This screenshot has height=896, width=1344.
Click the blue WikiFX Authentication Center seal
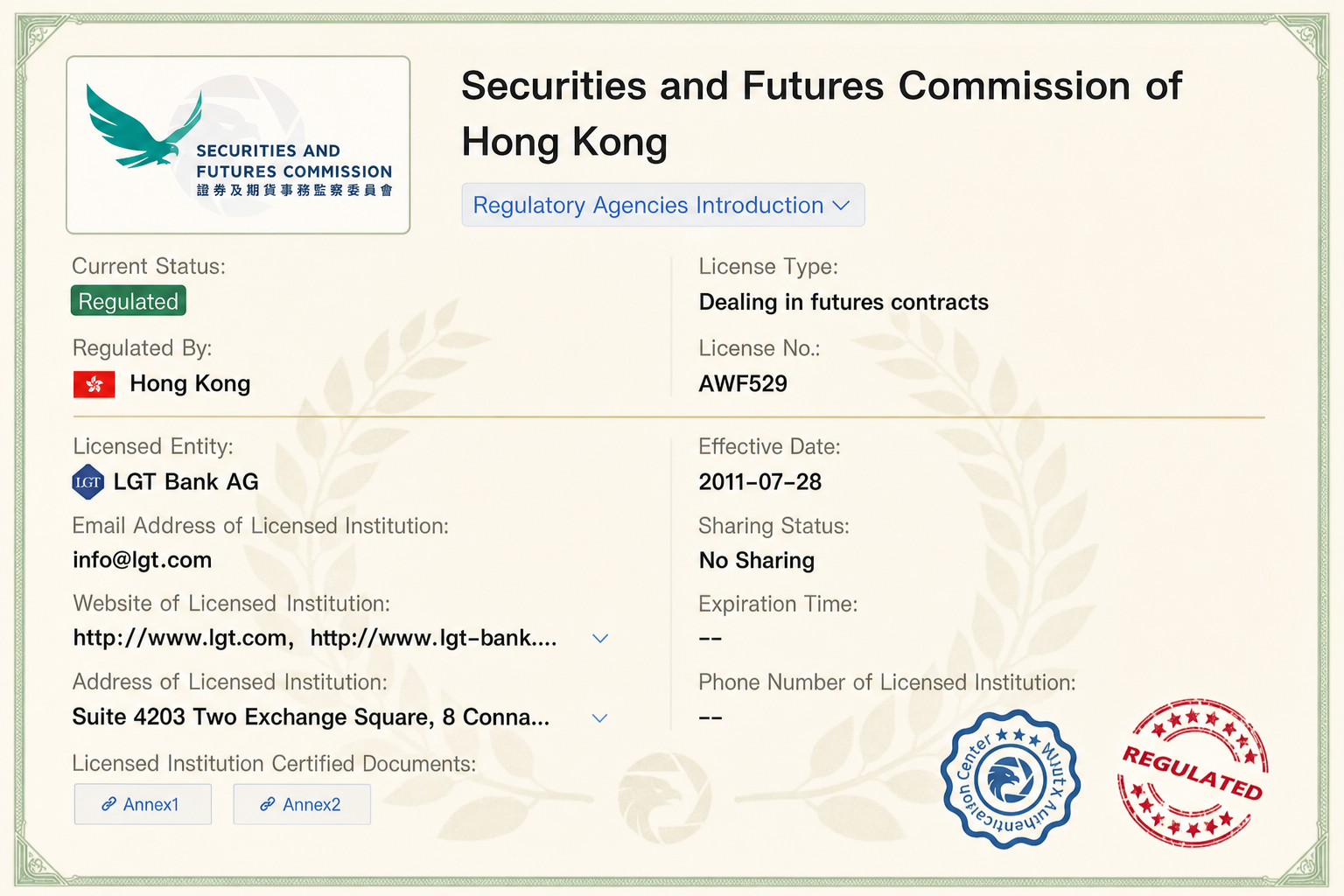pyautogui.click(x=1010, y=779)
